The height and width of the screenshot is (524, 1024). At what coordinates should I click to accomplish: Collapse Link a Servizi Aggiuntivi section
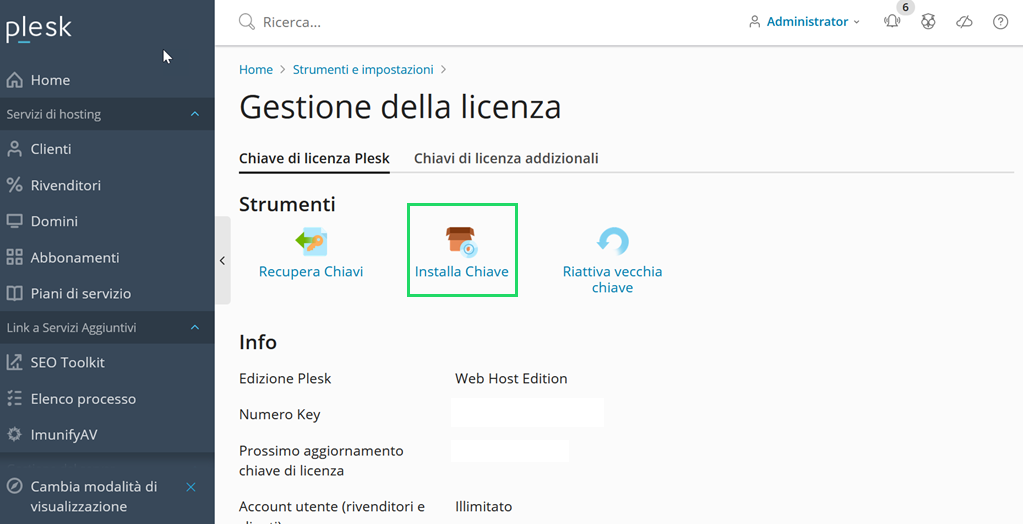pos(195,327)
